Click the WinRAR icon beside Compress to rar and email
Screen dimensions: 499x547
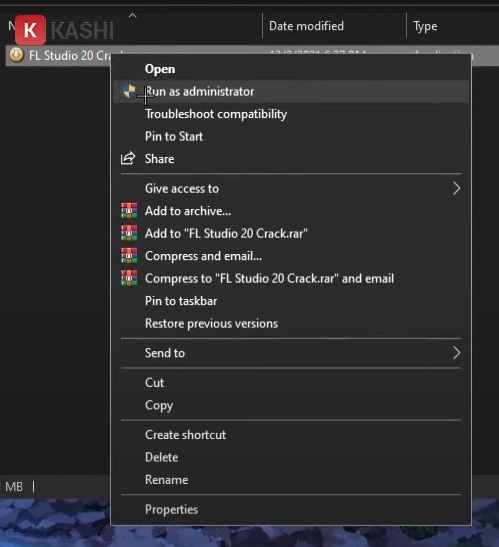tap(129, 278)
